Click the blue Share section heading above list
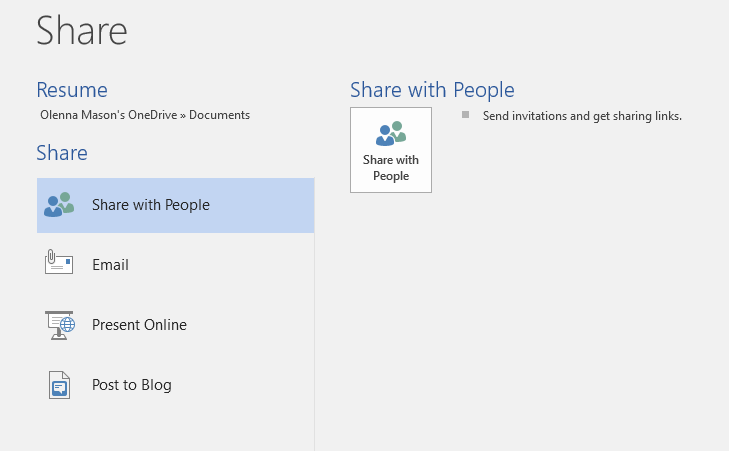 pyautogui.click(x=62, y=153)
